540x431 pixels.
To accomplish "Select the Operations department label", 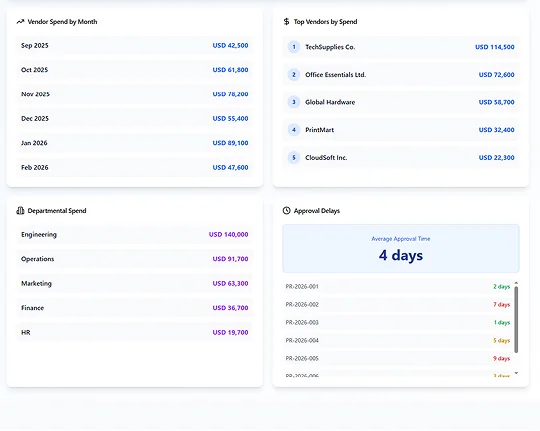I will [x=38, y=259].
